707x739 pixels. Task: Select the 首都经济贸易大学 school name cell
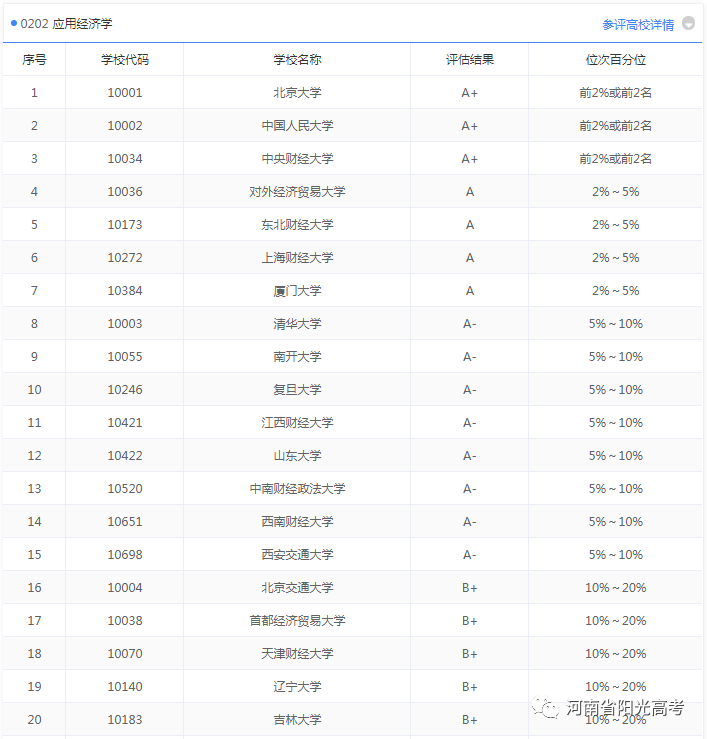point(297,621)
